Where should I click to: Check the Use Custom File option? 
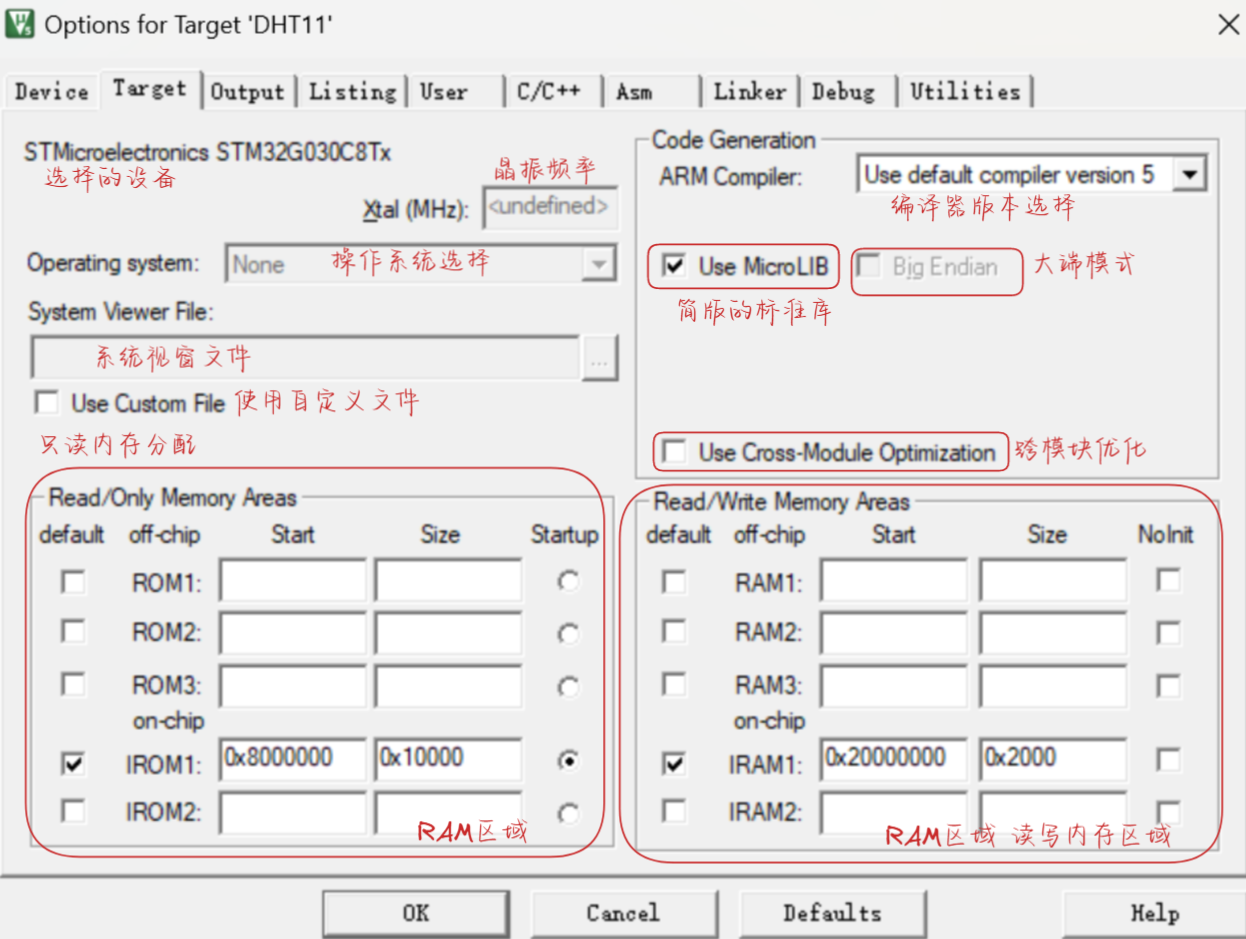(46, 403)
